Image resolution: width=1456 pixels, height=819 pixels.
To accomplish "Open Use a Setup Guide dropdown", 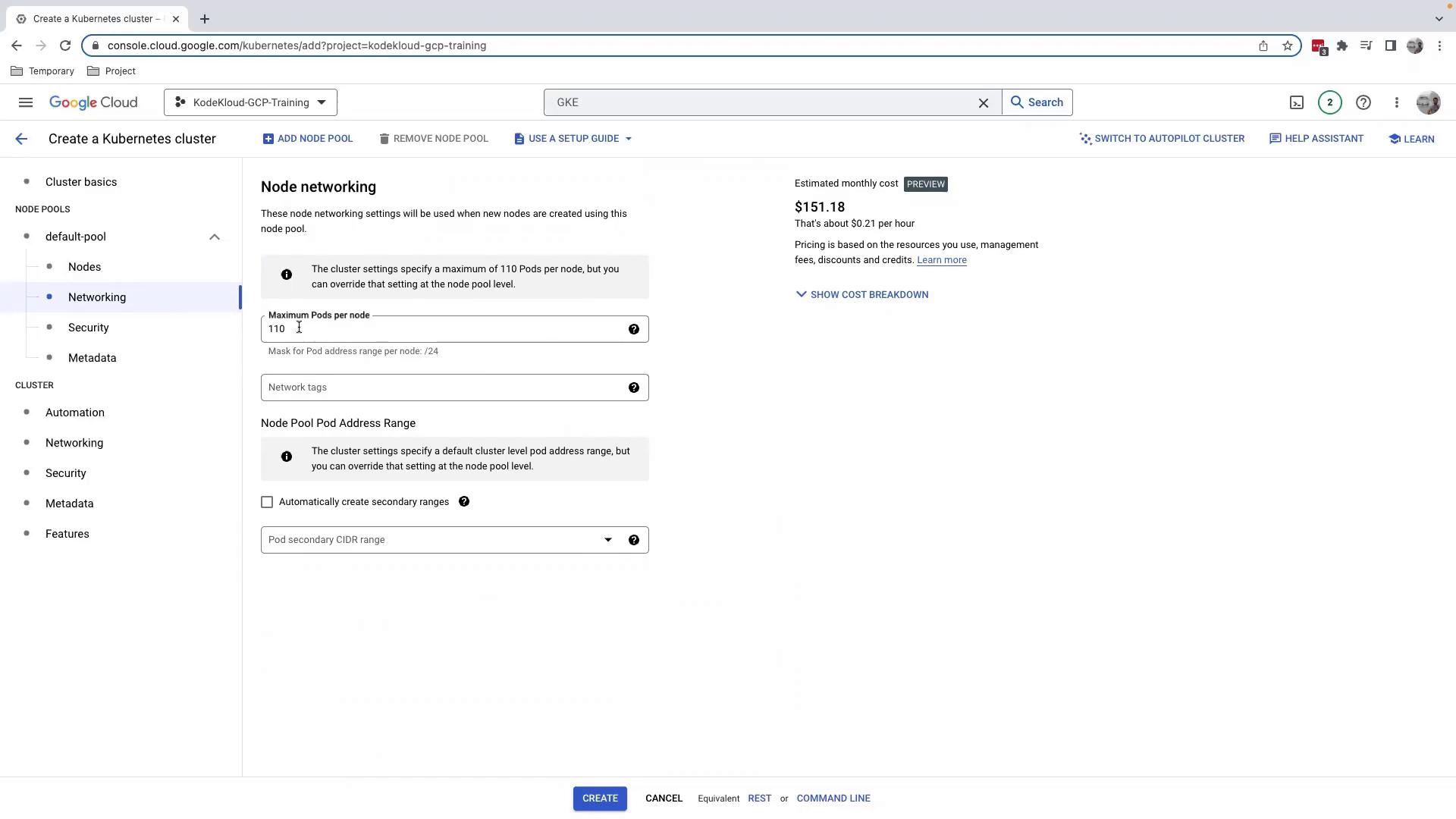I will point(573,139).
